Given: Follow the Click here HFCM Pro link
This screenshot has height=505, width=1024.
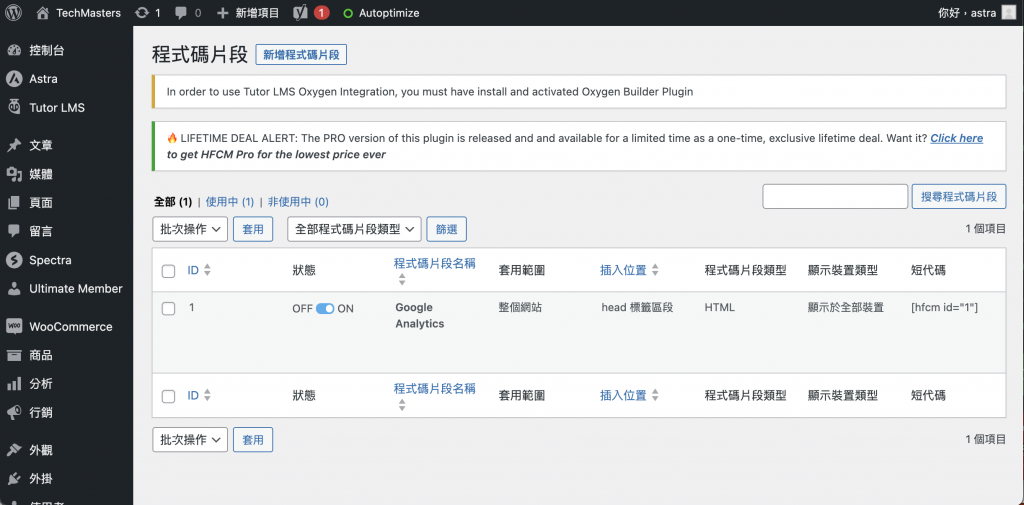Looking at the screenshot, I should click(957, 138).
